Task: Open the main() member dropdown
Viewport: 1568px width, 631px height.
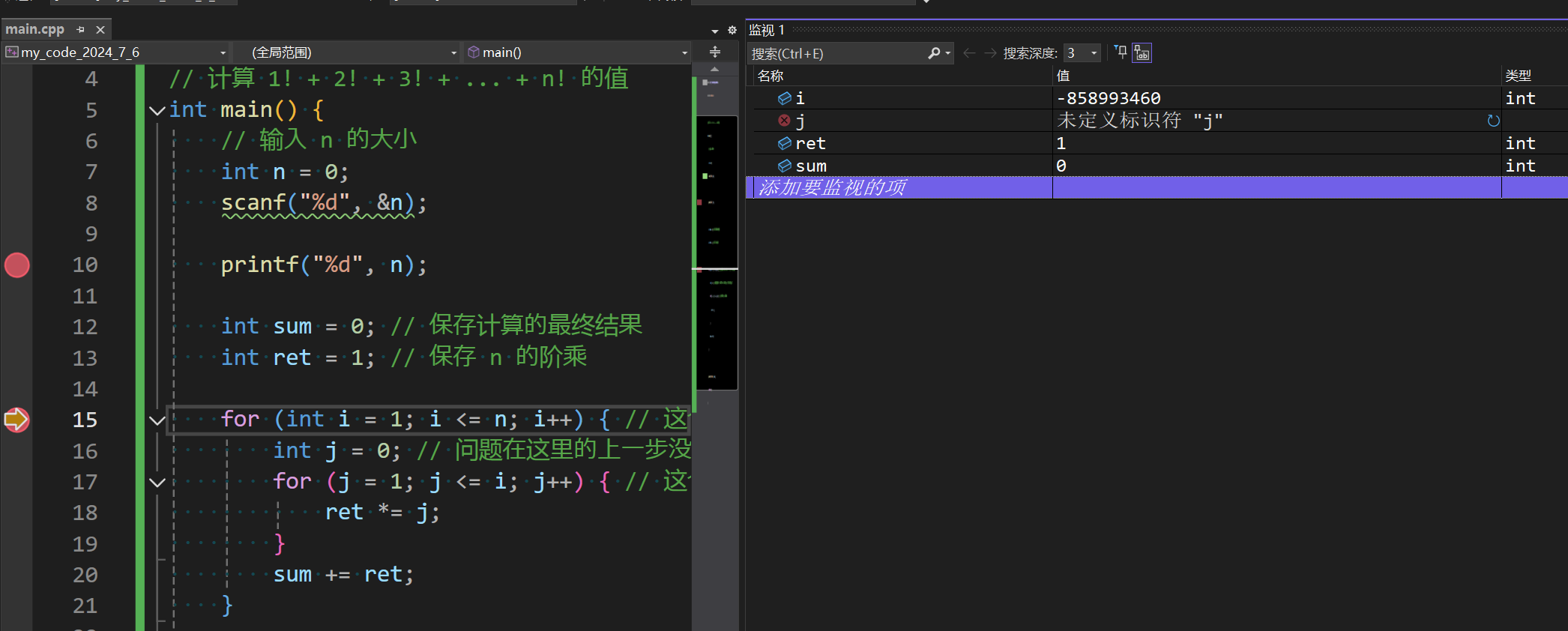Action: (x=684, y=52)
